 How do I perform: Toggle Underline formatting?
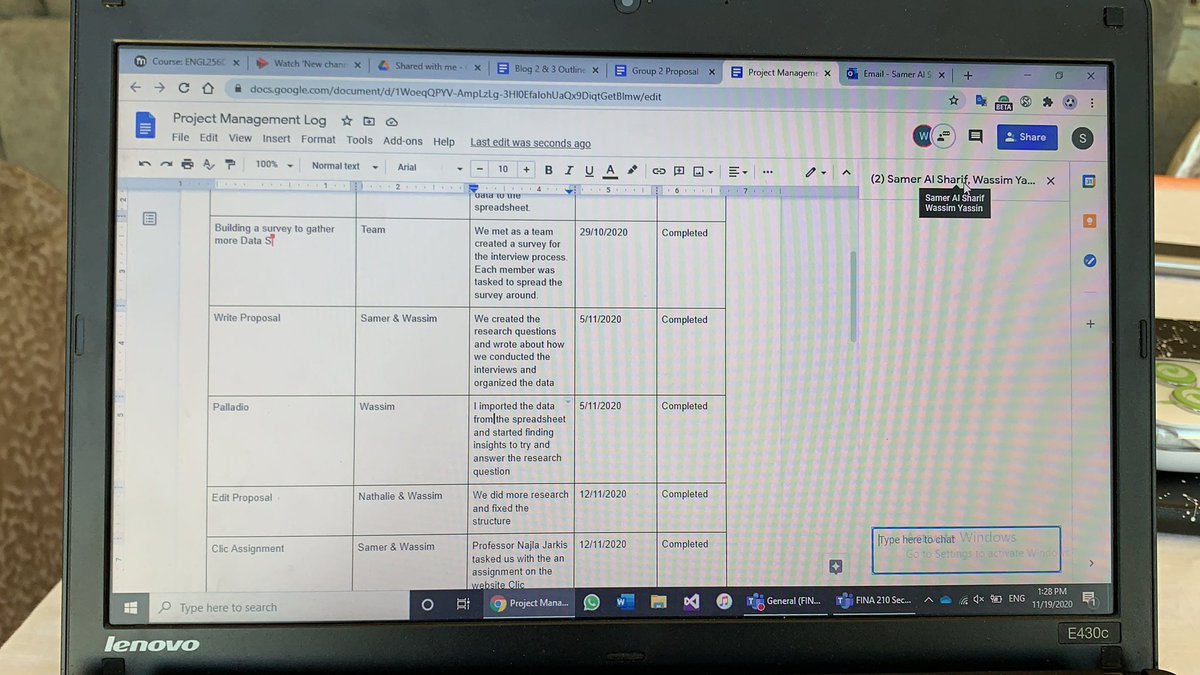tap(589, 171)
